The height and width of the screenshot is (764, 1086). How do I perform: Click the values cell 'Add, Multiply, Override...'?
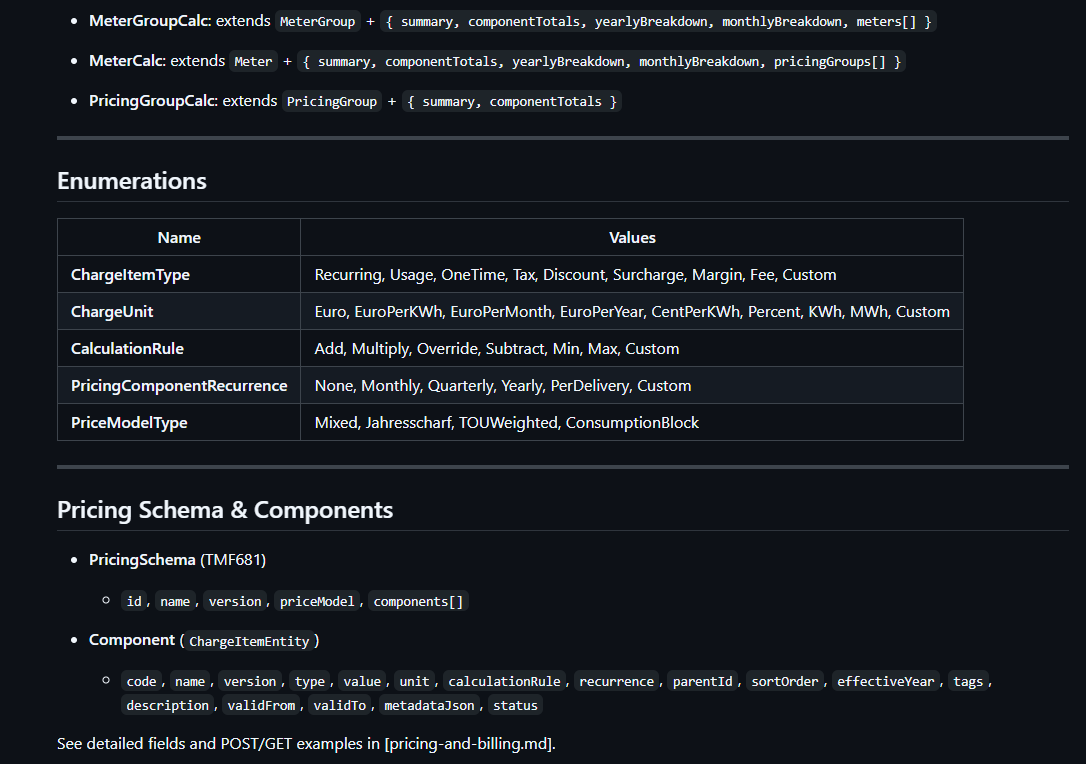tap(632, 348)
